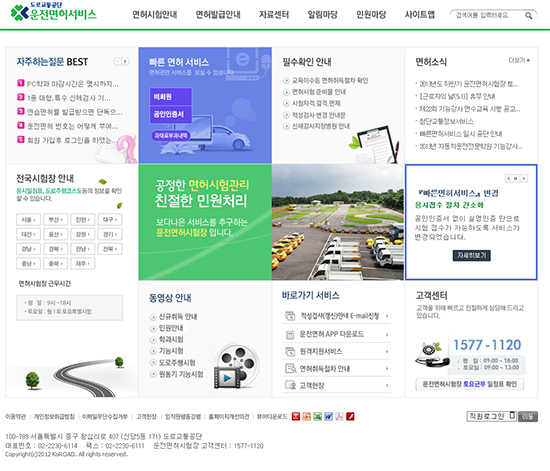Open the 면허시험안내 menu
550x471 pixels.
point(155,15)
